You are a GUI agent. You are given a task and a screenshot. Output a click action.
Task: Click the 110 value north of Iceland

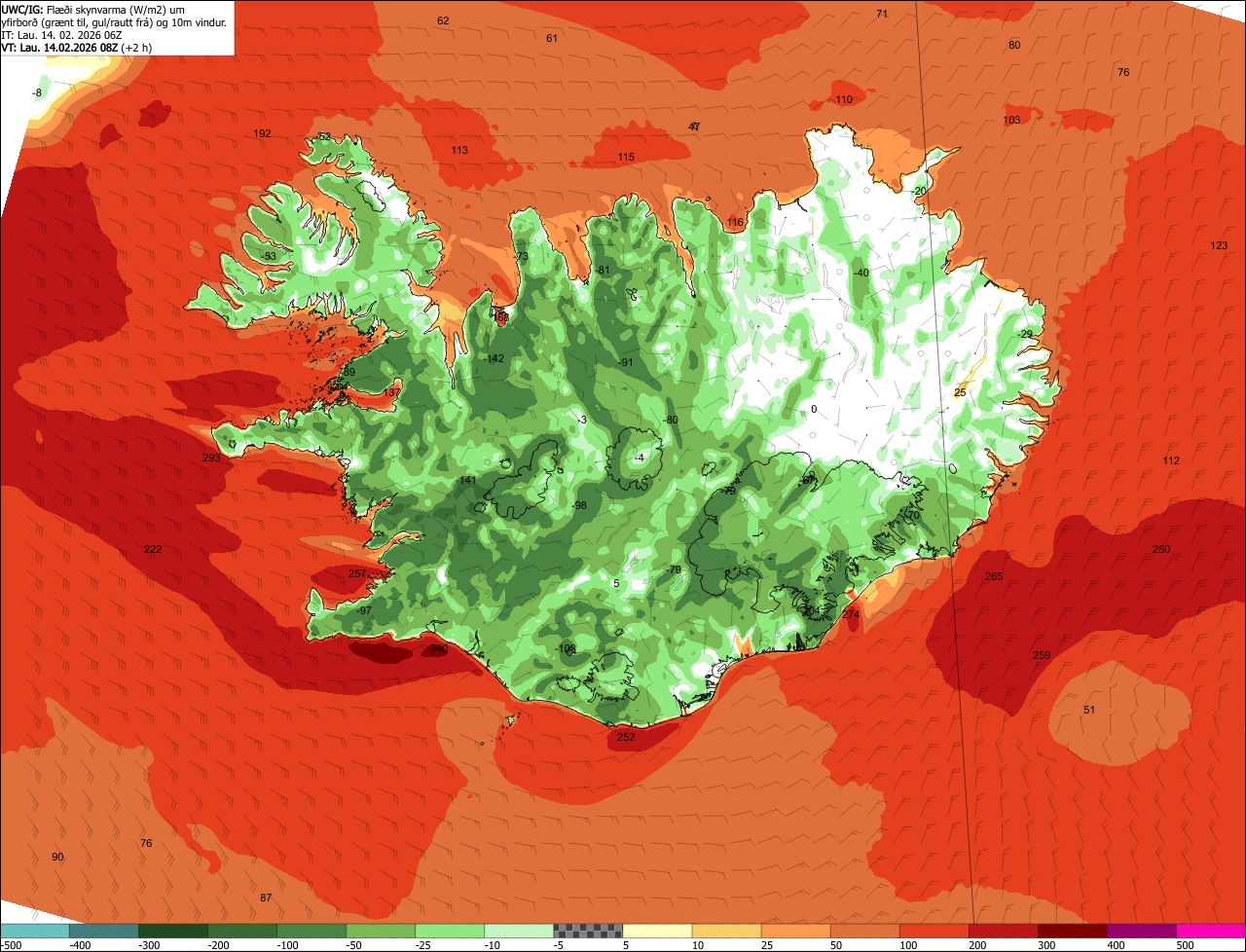click(844, 99)
